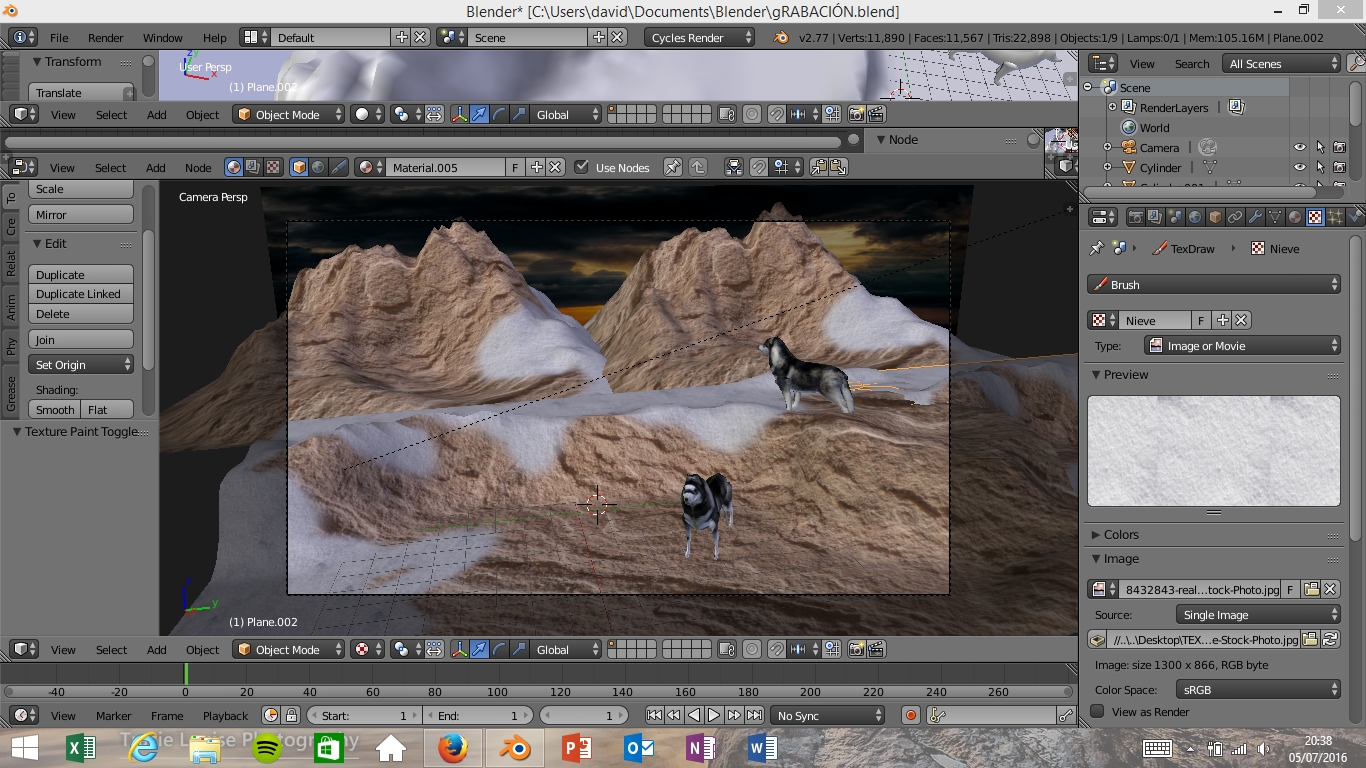Open the Render camera properties tab

click(x=1135, y=217)
